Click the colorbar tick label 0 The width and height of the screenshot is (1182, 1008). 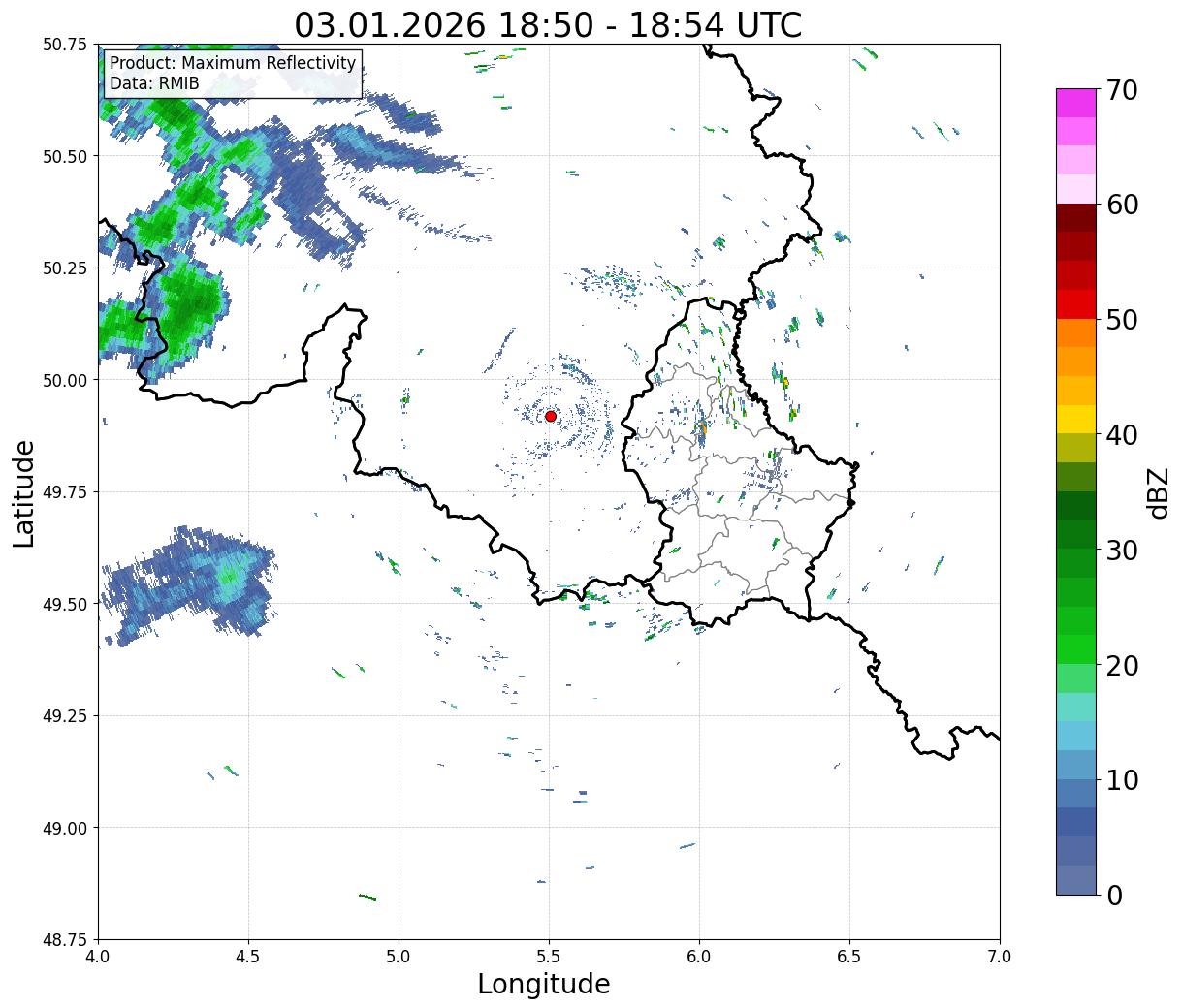[x=1113, y=895]
